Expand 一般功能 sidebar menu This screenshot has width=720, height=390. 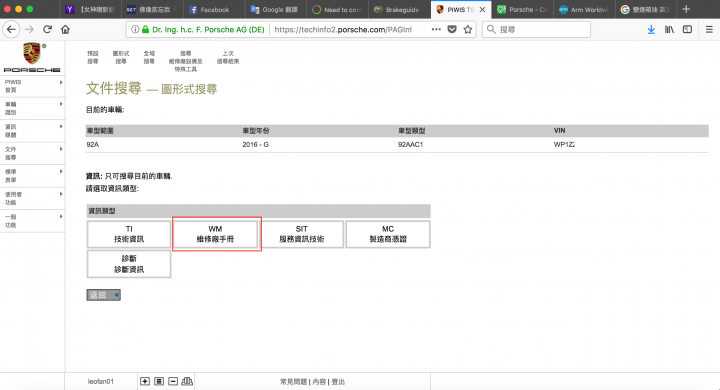(32, 221)
